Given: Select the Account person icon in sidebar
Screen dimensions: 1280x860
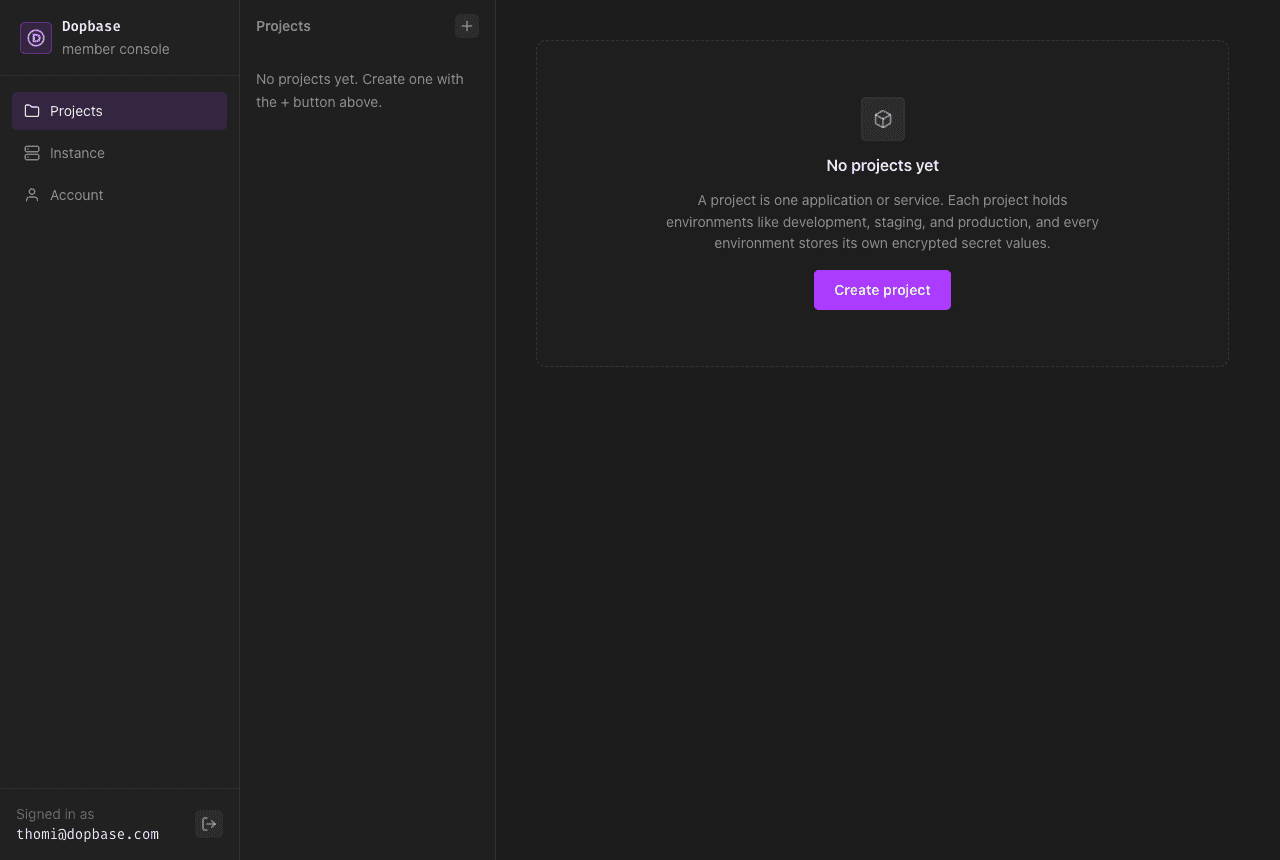Looking at the screenshot, I should (x=32, y=195).
